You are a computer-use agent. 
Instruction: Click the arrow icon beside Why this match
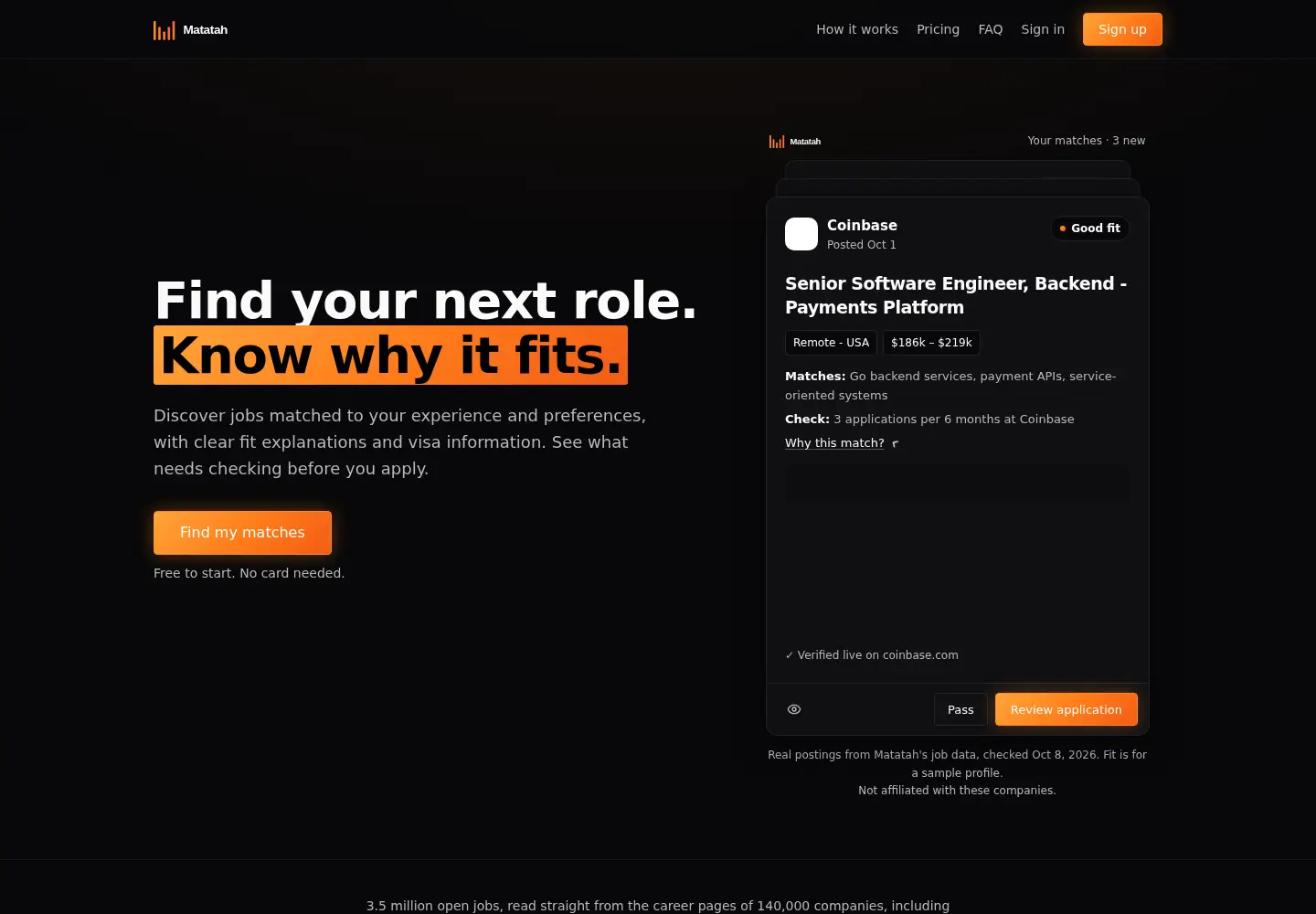(896, 443)
